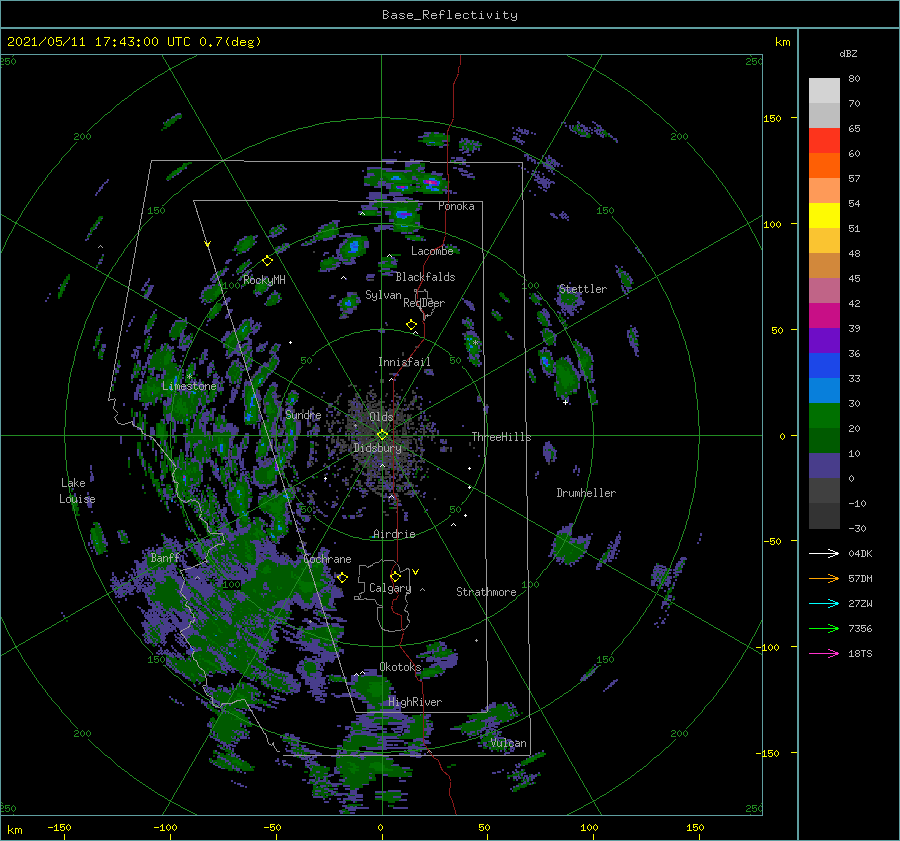Click the Strathmore label
This screenshot has height=841, width=900.
point(486,592)
